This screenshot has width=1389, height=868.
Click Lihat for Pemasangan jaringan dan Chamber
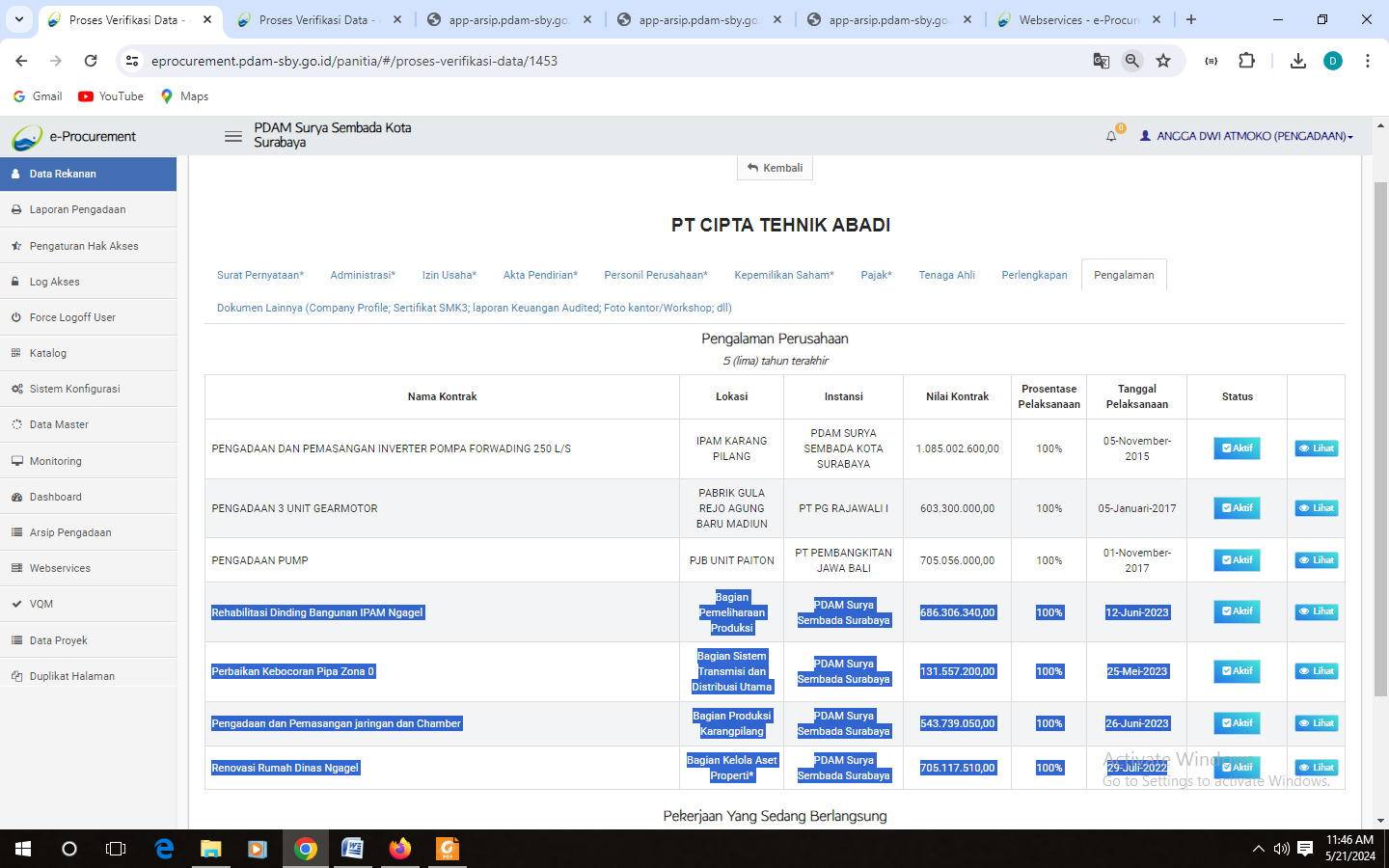pos(1317,723)
